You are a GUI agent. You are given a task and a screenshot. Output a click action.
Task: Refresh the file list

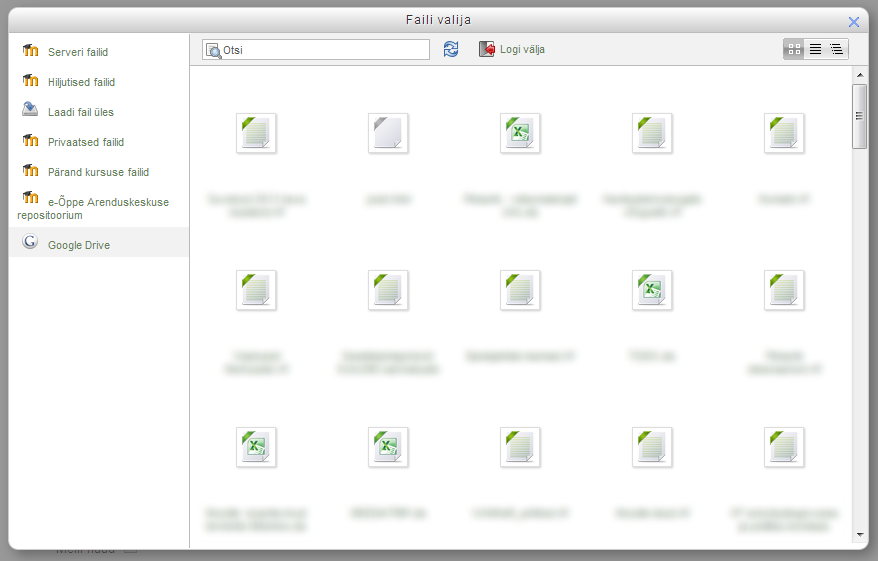(x=451, y=49)
